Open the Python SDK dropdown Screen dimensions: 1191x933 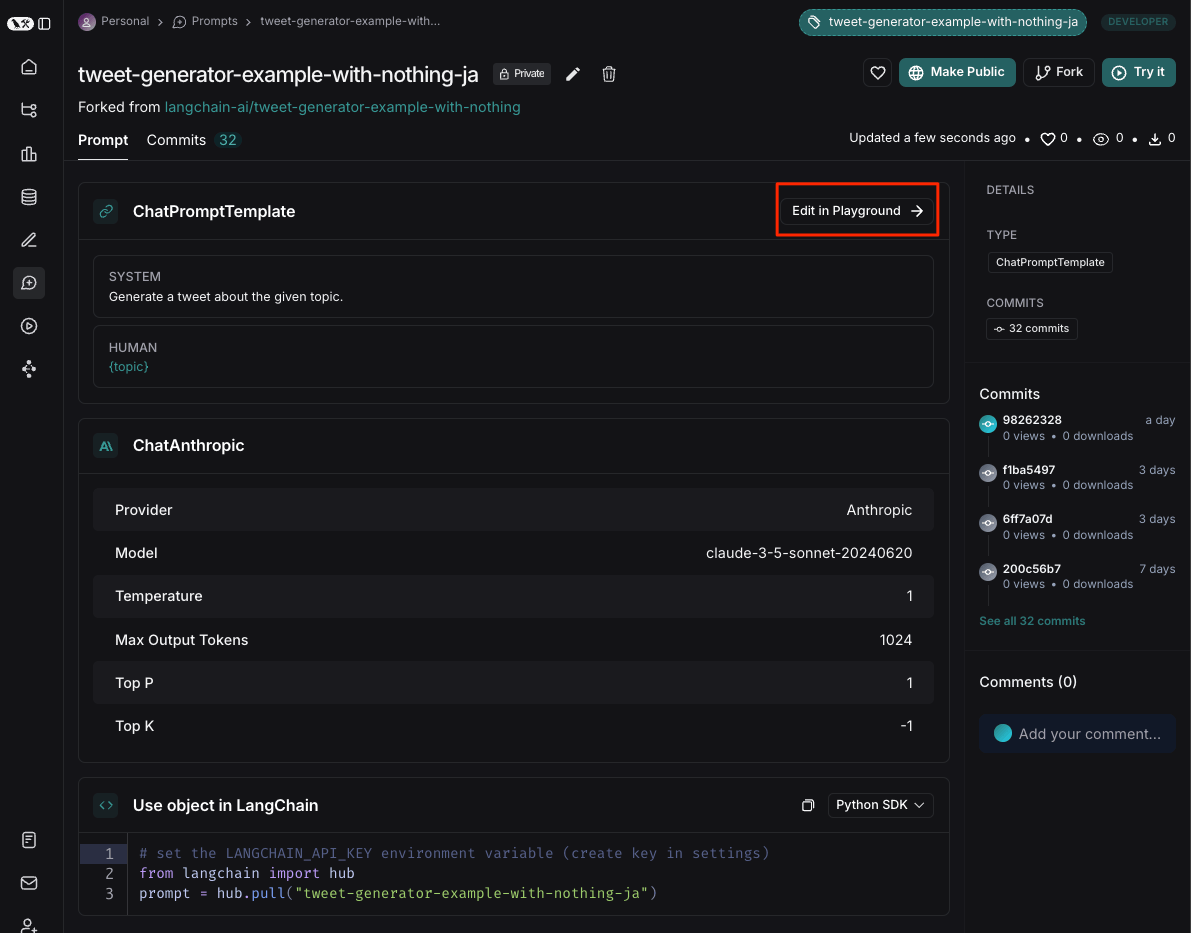tap(880, 805)
